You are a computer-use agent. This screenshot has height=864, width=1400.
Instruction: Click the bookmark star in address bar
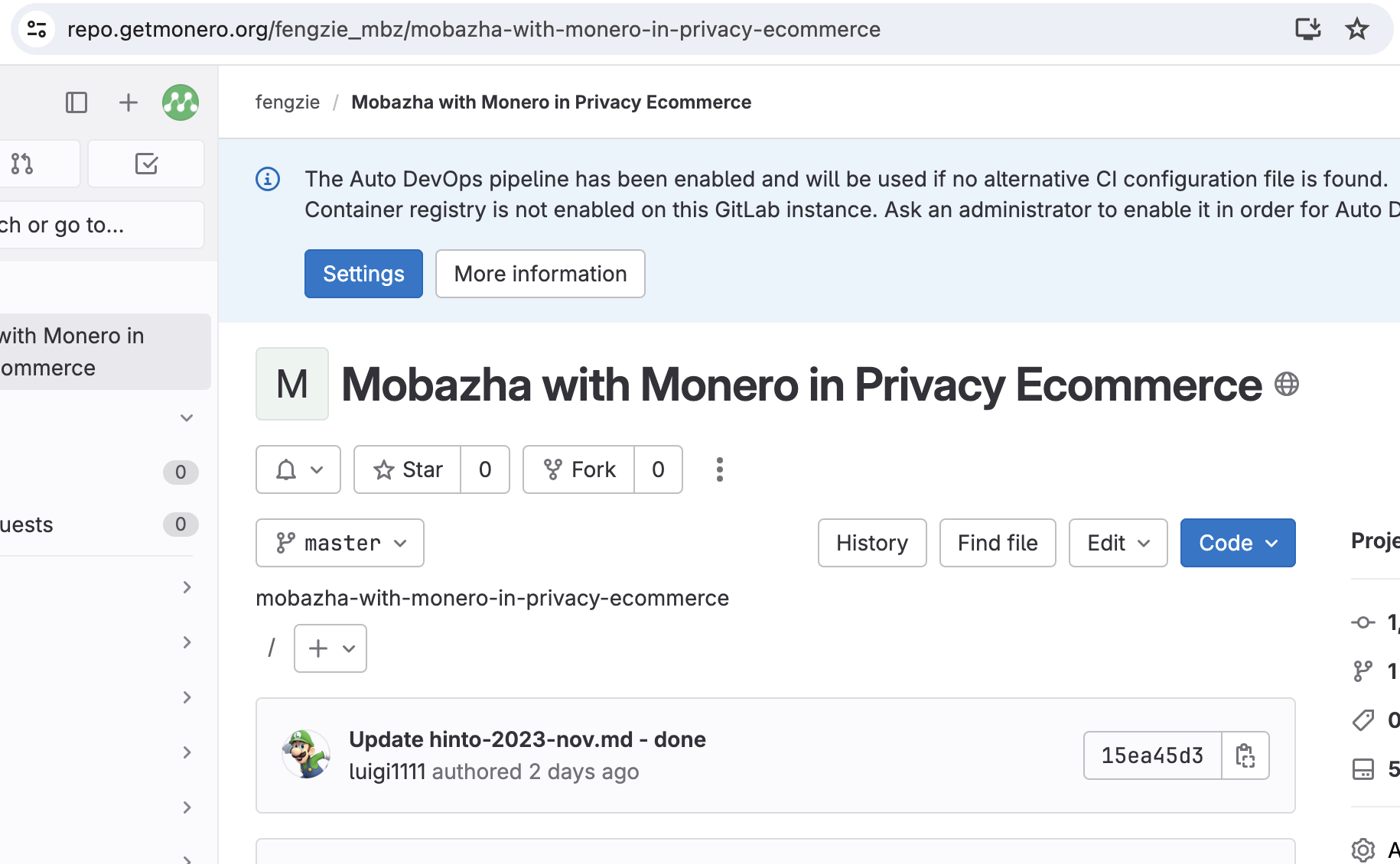[1357, 29]
